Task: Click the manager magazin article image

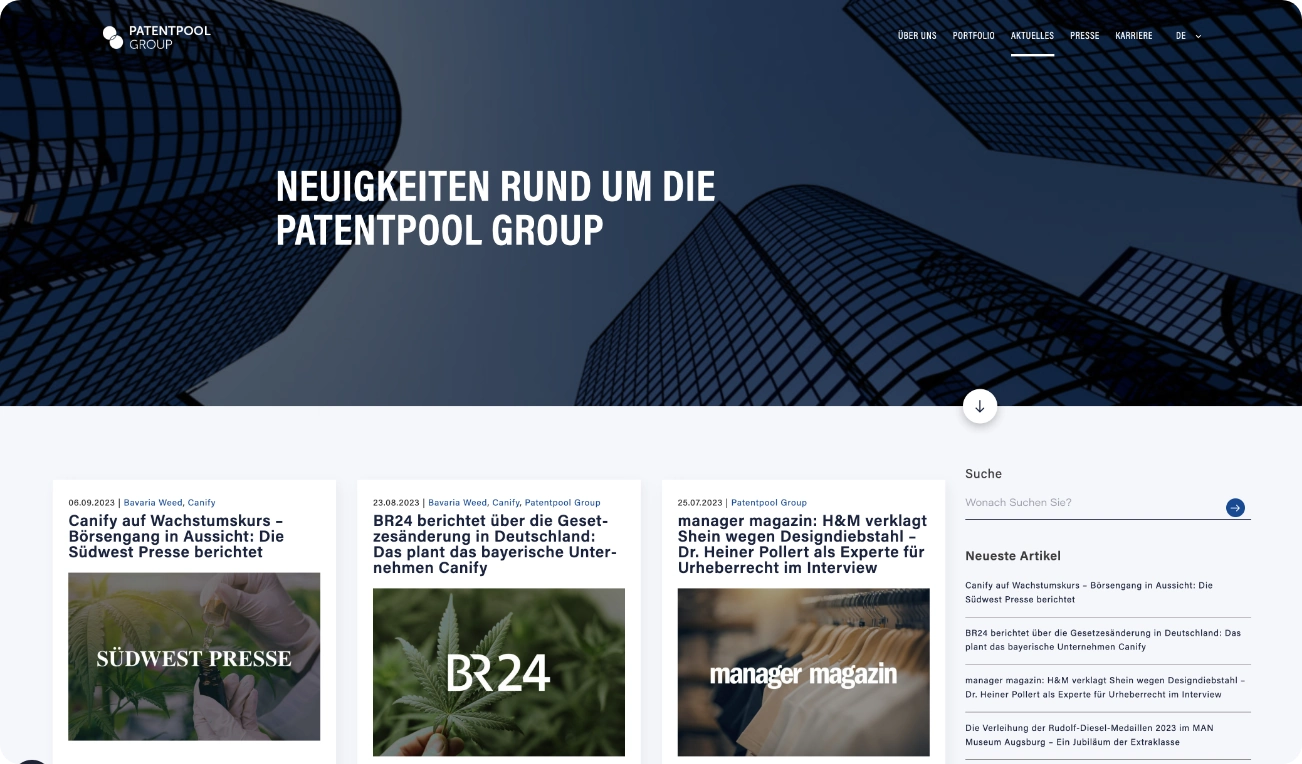Action: pos(803,671)
